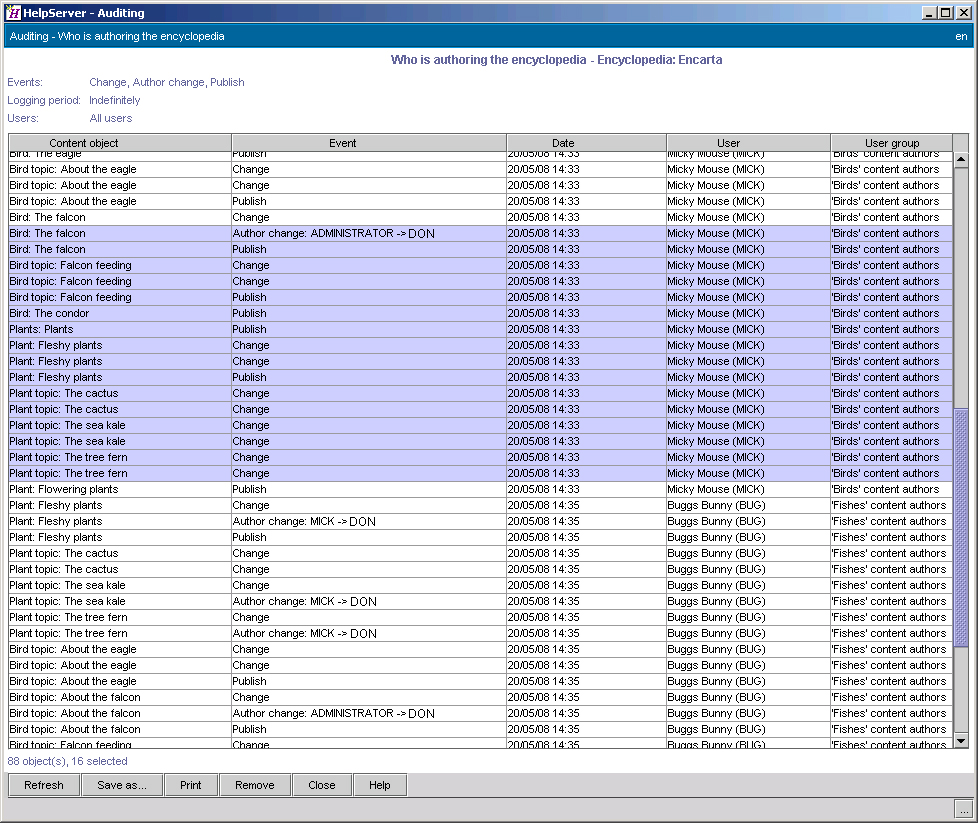Click the HelpServer app icon in title bar
The image size is (978, 823).
[13, 12]
